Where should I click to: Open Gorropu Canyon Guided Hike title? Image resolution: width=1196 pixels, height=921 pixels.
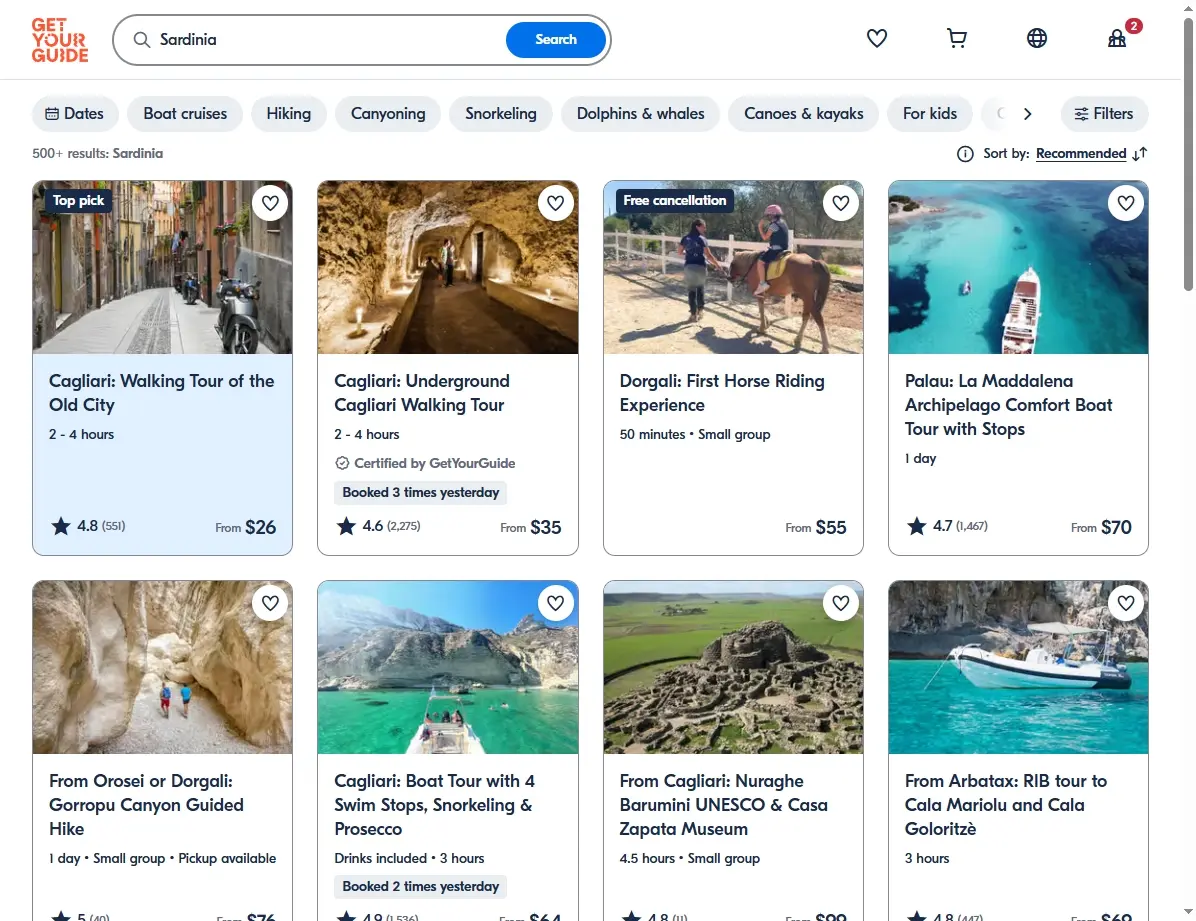[x=146, y=805]
